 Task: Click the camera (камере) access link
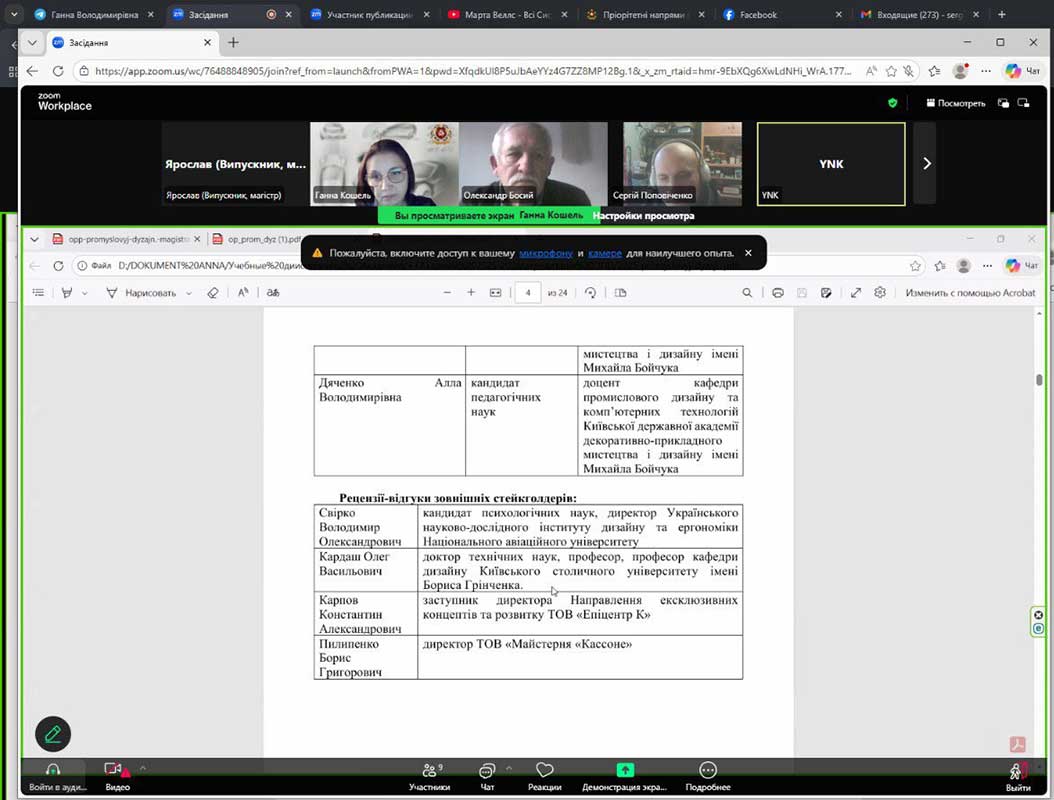click(x=605, y=253)
